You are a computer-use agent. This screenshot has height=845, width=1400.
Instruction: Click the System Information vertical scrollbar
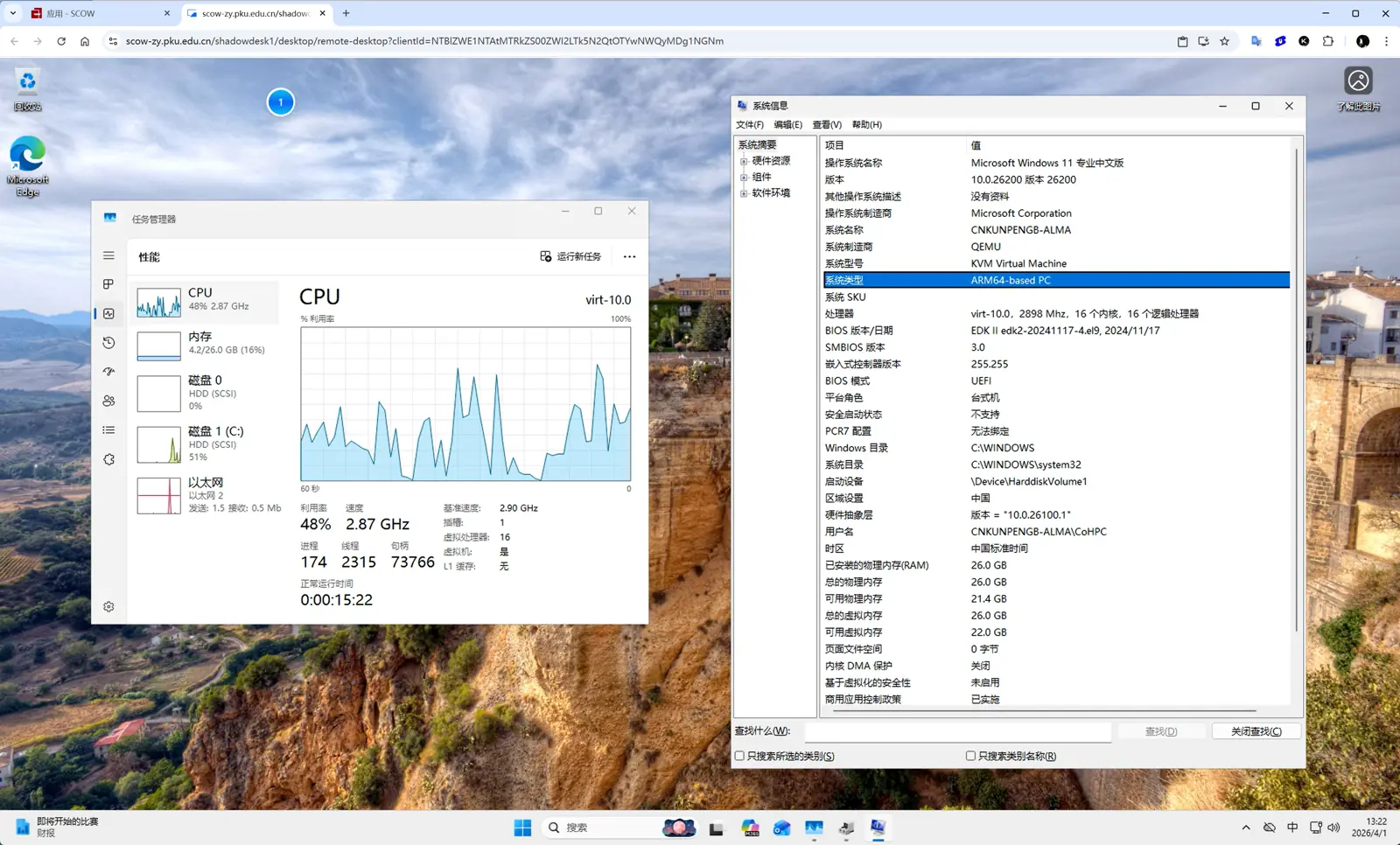point(1296,389)
